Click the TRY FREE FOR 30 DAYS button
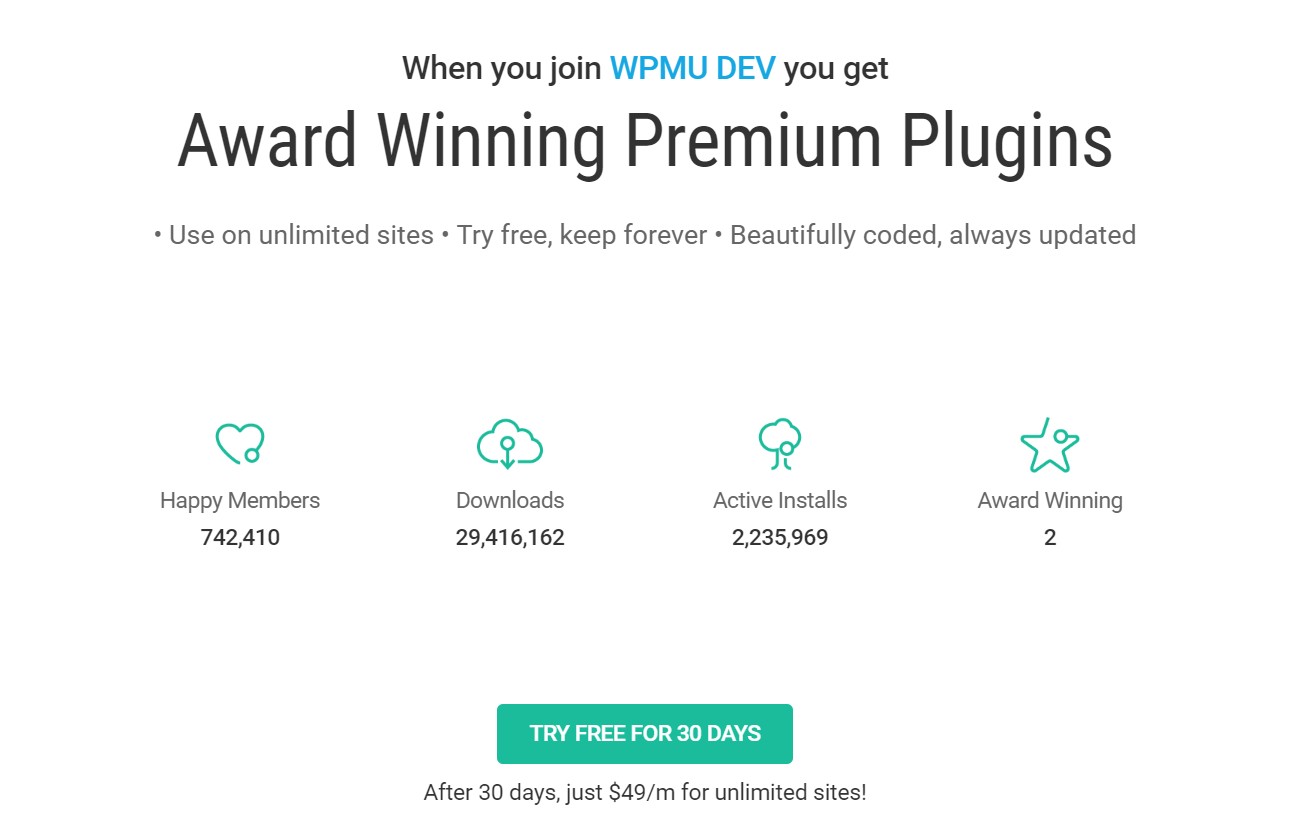This screenshot has width=1312, height=835. tap(645, 734)
